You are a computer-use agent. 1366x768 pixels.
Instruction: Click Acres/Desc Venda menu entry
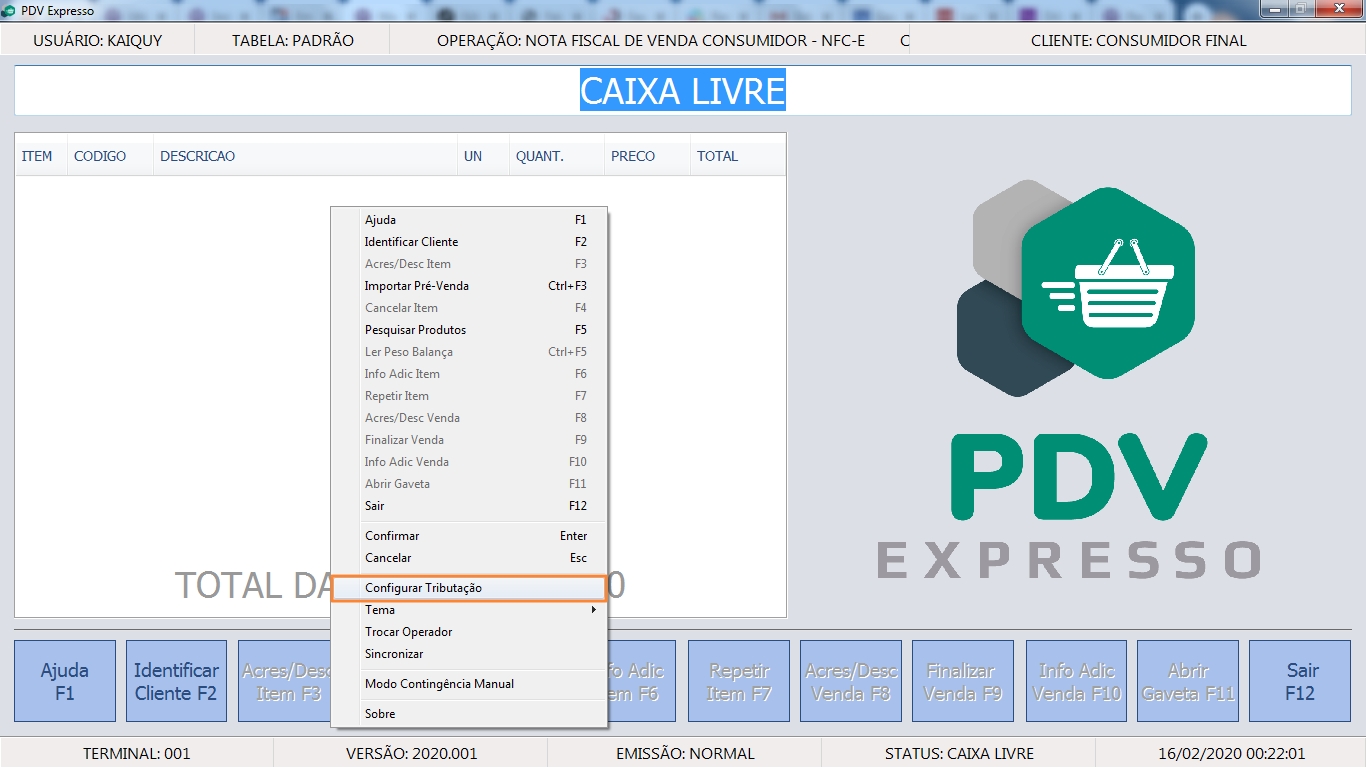coord(468,418)
